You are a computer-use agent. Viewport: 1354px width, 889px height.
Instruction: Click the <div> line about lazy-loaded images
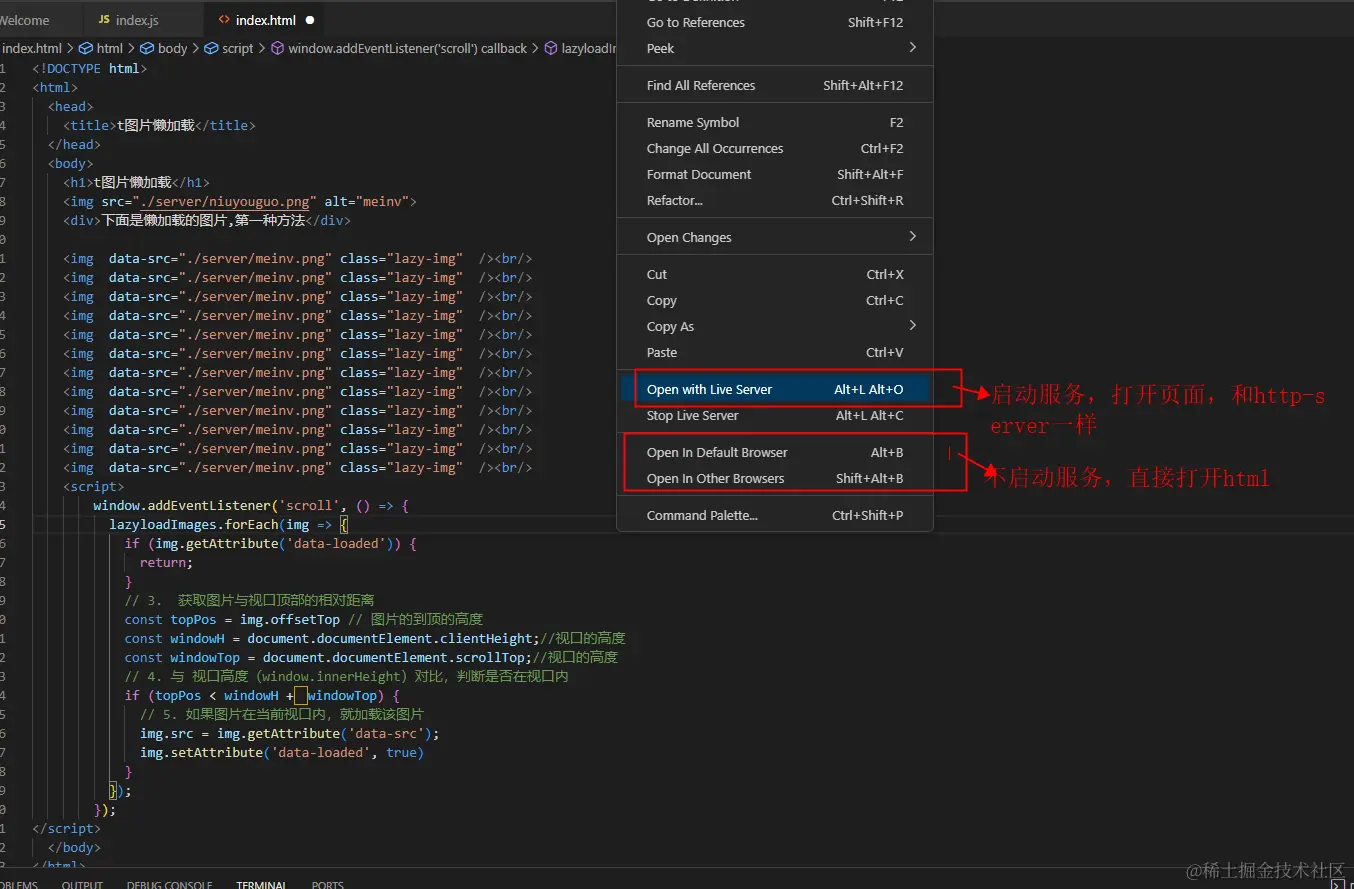(207, 220)
